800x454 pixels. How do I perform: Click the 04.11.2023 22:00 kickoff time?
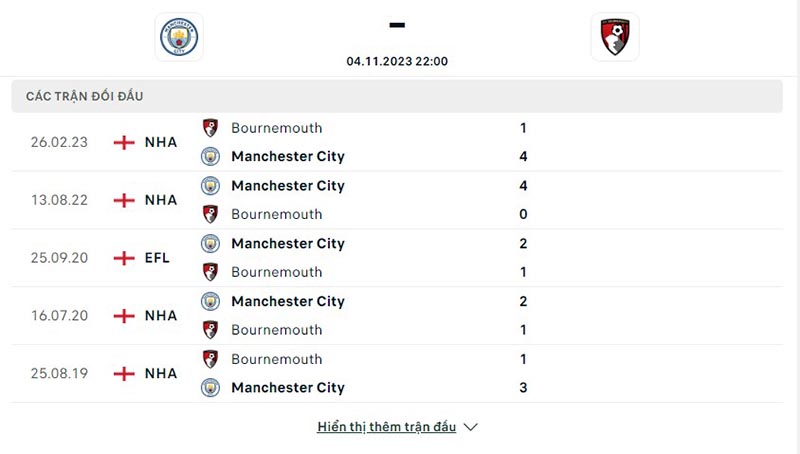397,61
